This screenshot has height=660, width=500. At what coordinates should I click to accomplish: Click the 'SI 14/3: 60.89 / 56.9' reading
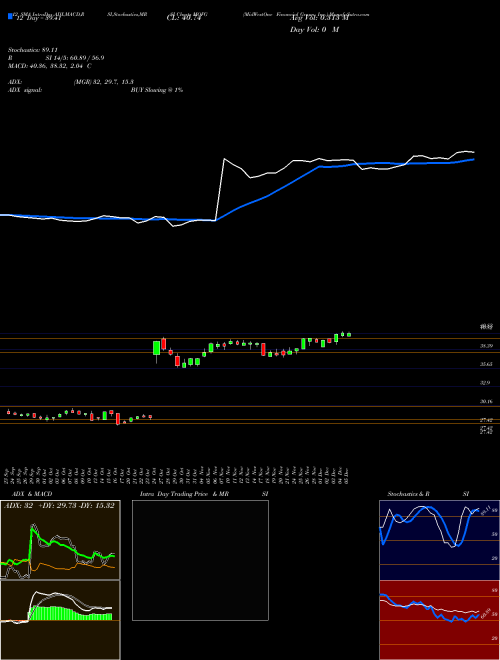point(75,58)
